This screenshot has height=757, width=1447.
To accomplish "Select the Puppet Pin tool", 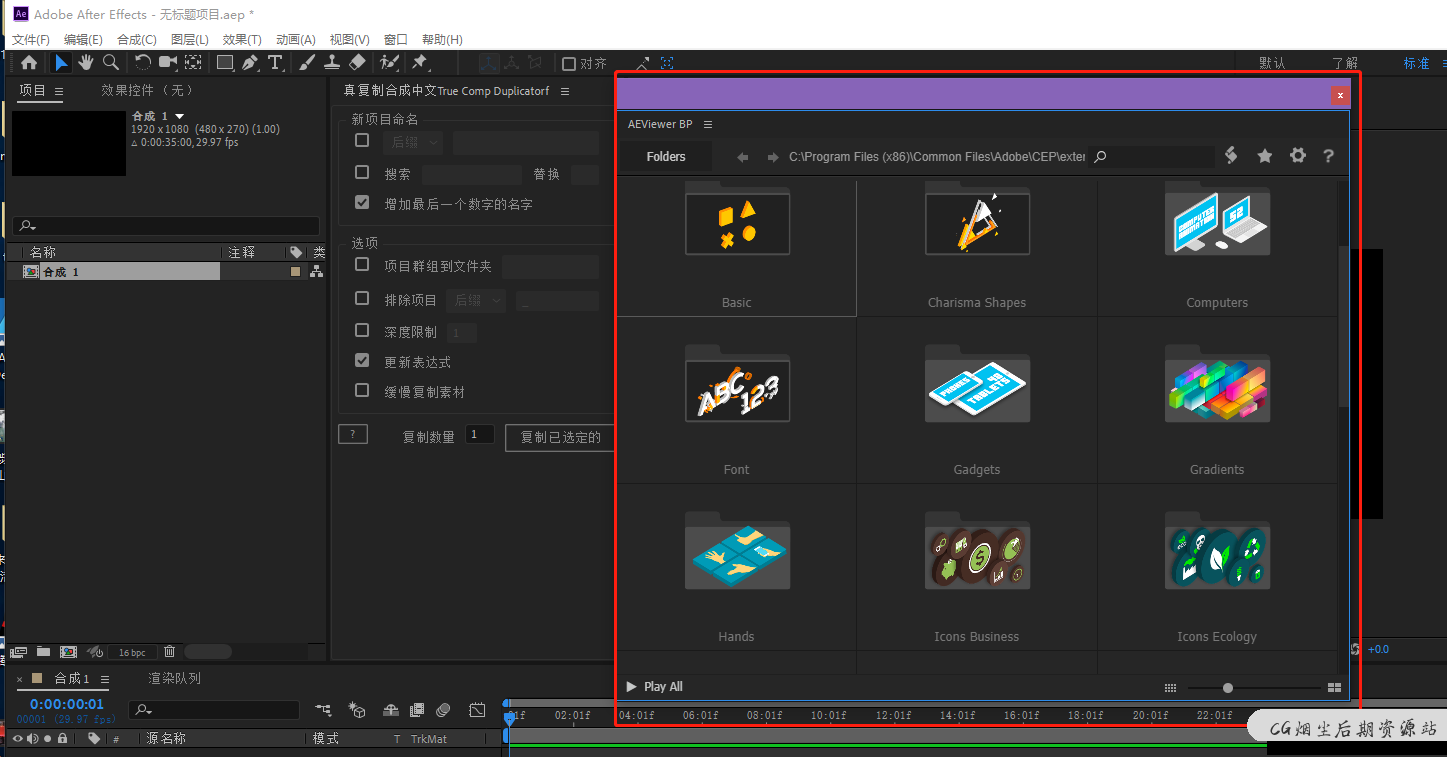I will point(420,63).
